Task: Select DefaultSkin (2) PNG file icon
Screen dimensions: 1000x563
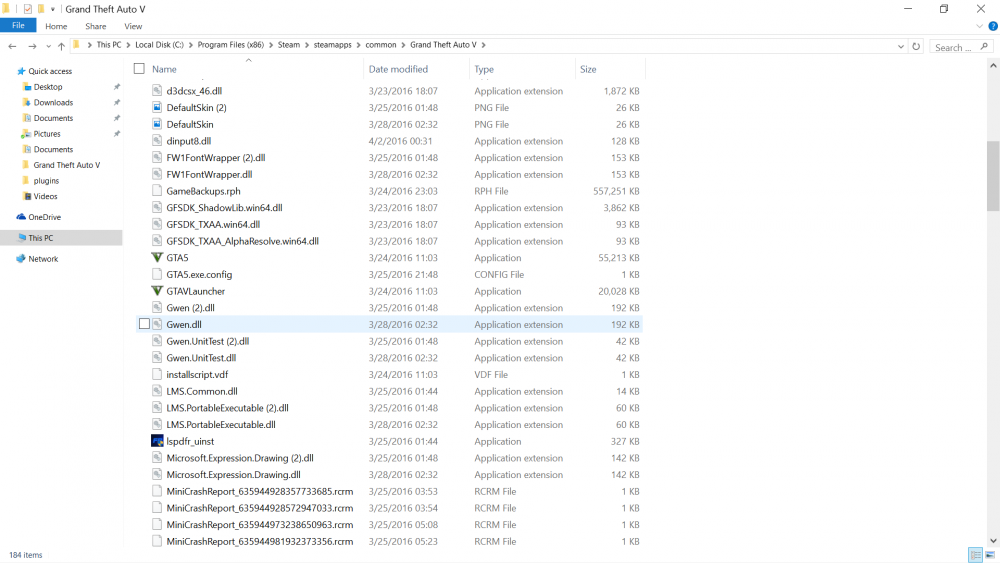Action: (x=157, y=107)
